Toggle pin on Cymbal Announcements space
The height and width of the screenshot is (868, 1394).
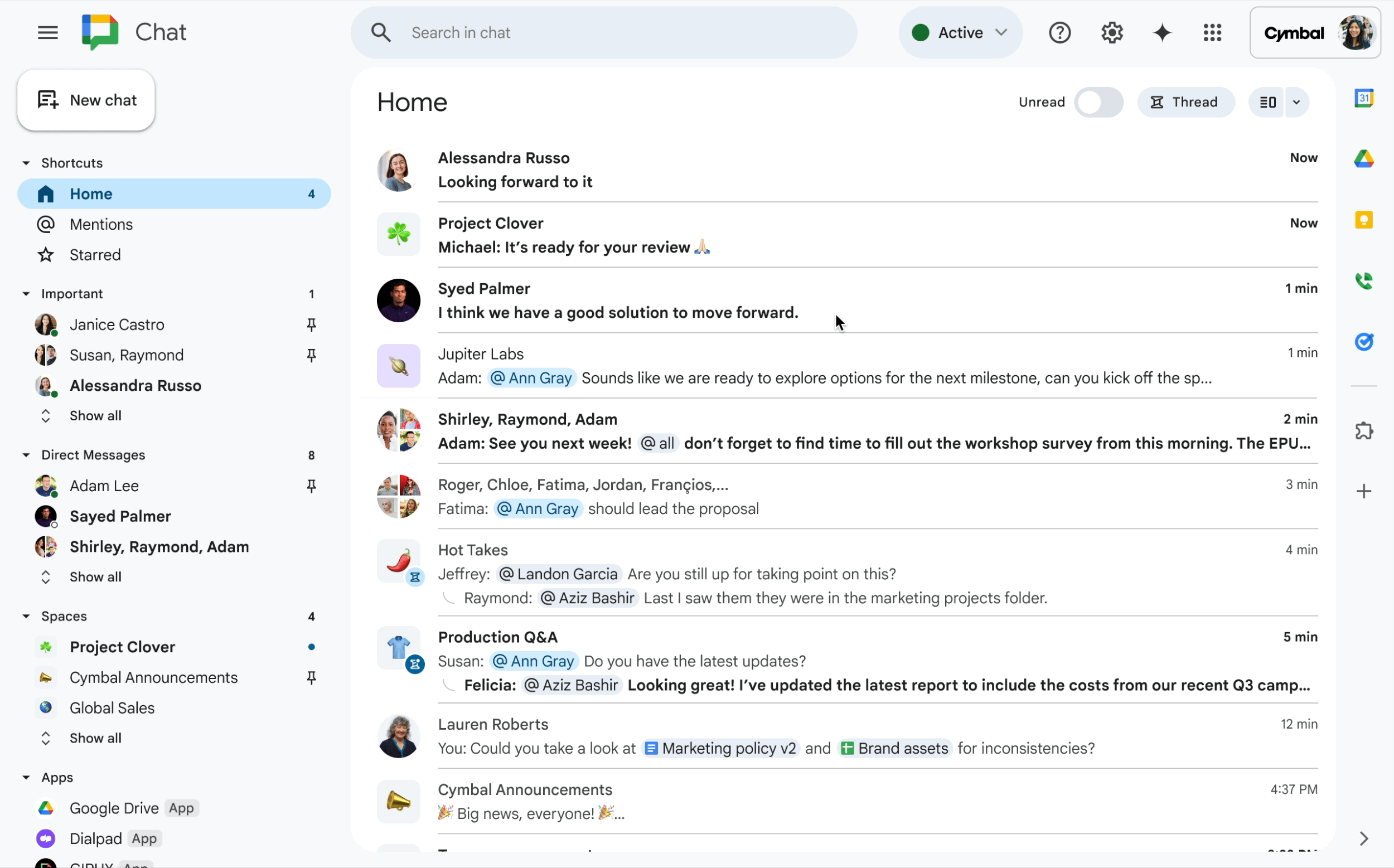pyautogui.click(x=311, y=677)
